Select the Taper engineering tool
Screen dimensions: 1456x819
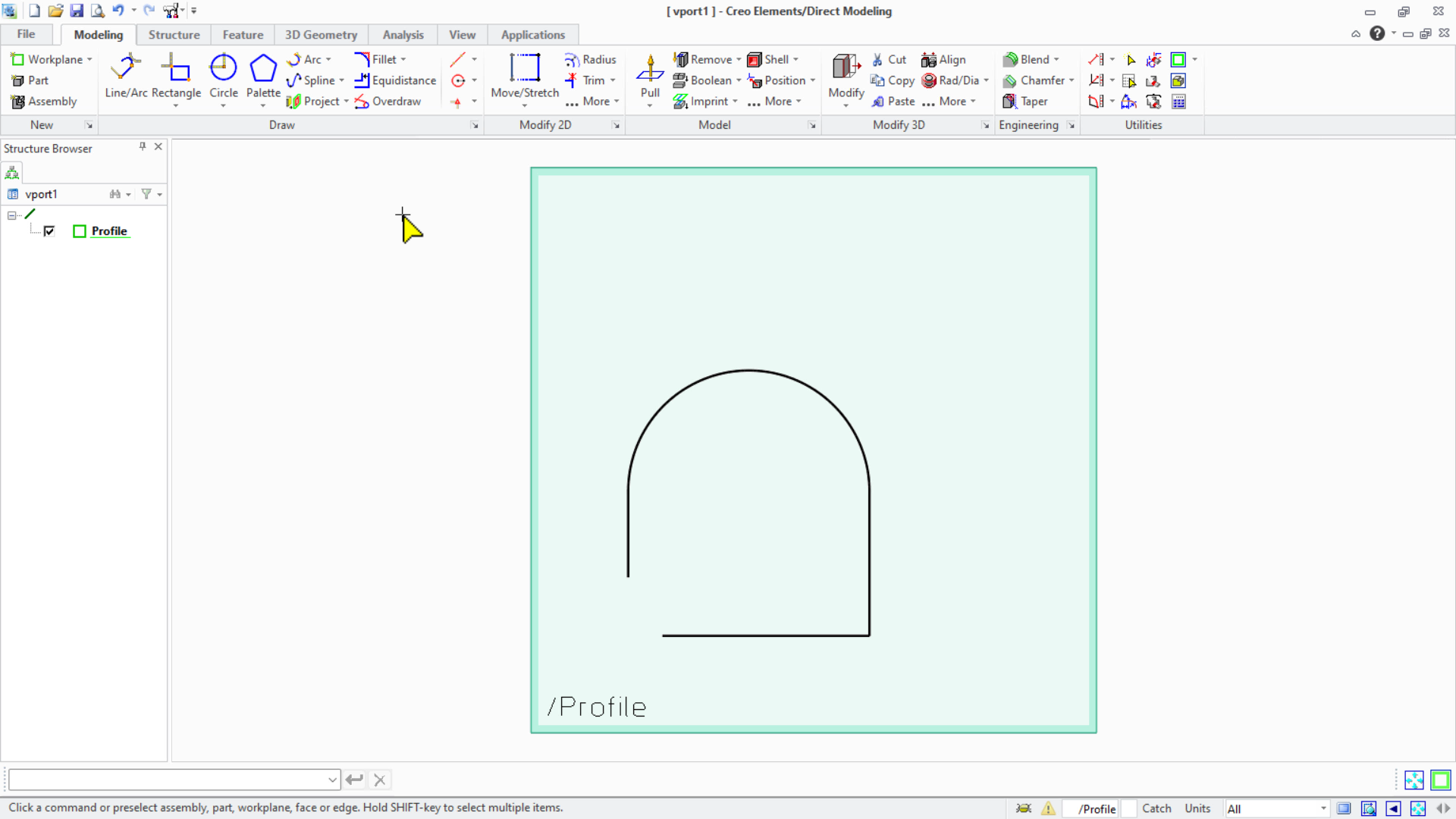click(x=1025, y=102)
